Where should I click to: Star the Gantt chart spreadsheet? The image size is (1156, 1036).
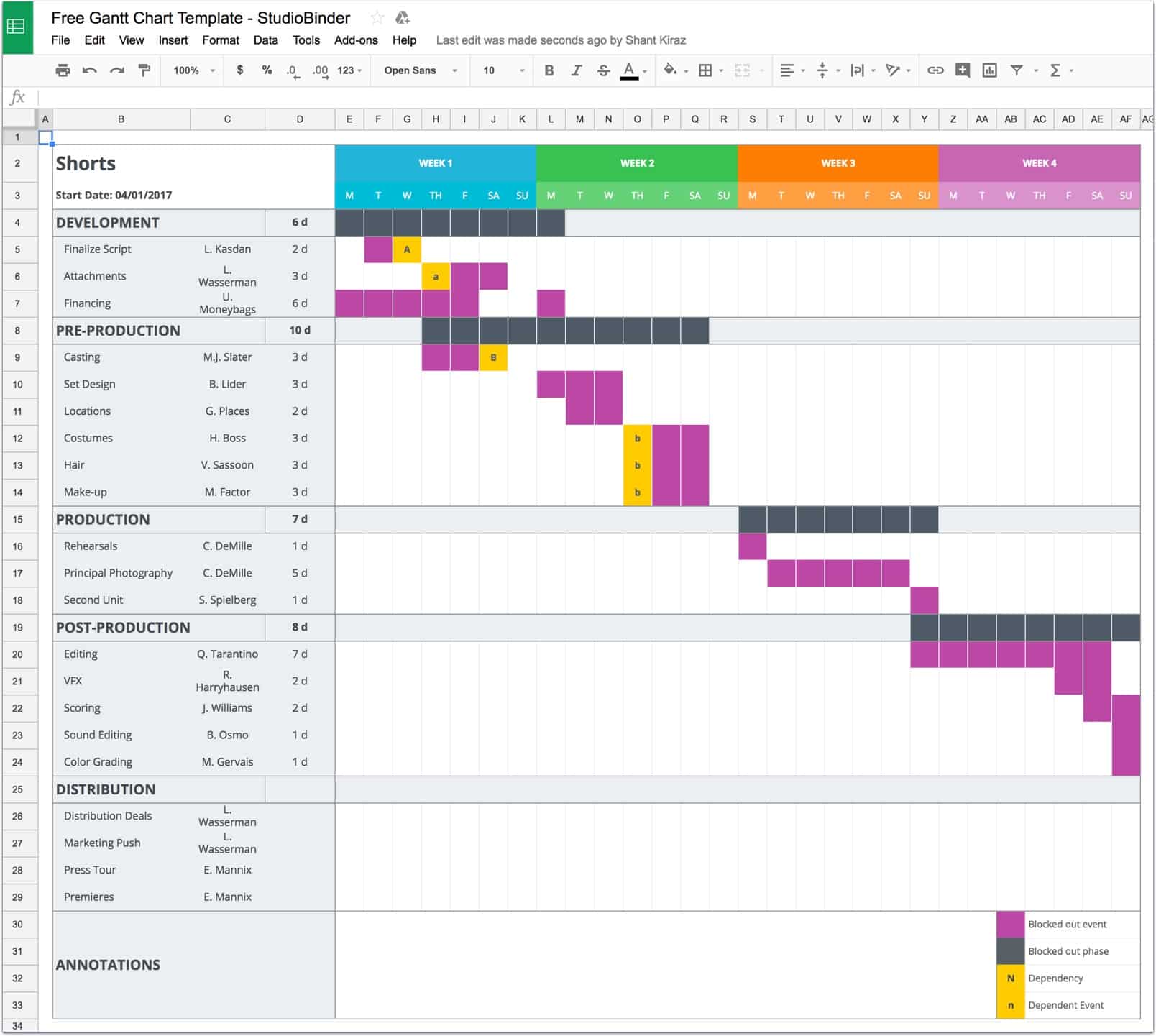[377, 18]
